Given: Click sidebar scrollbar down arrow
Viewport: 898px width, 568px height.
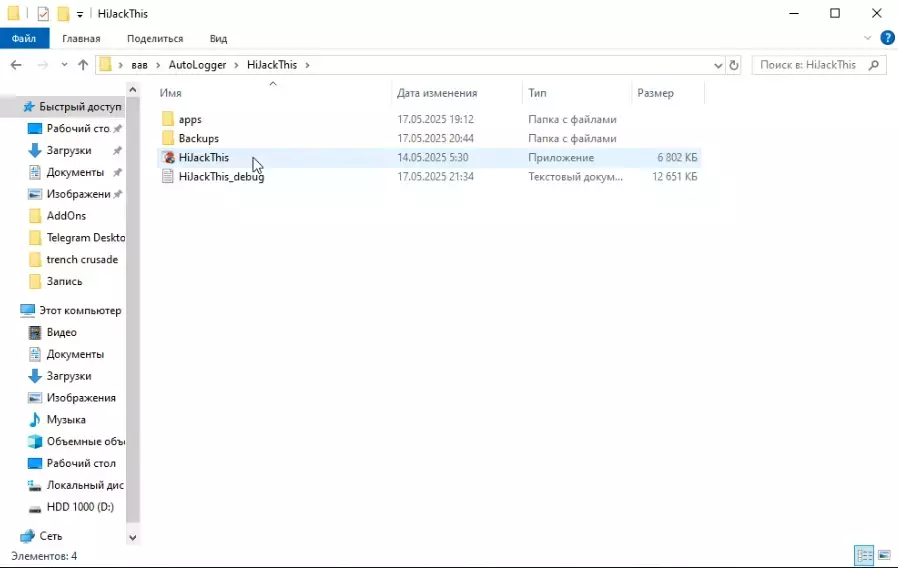Looking at the screenshot, I should click(x=132, y=538).
